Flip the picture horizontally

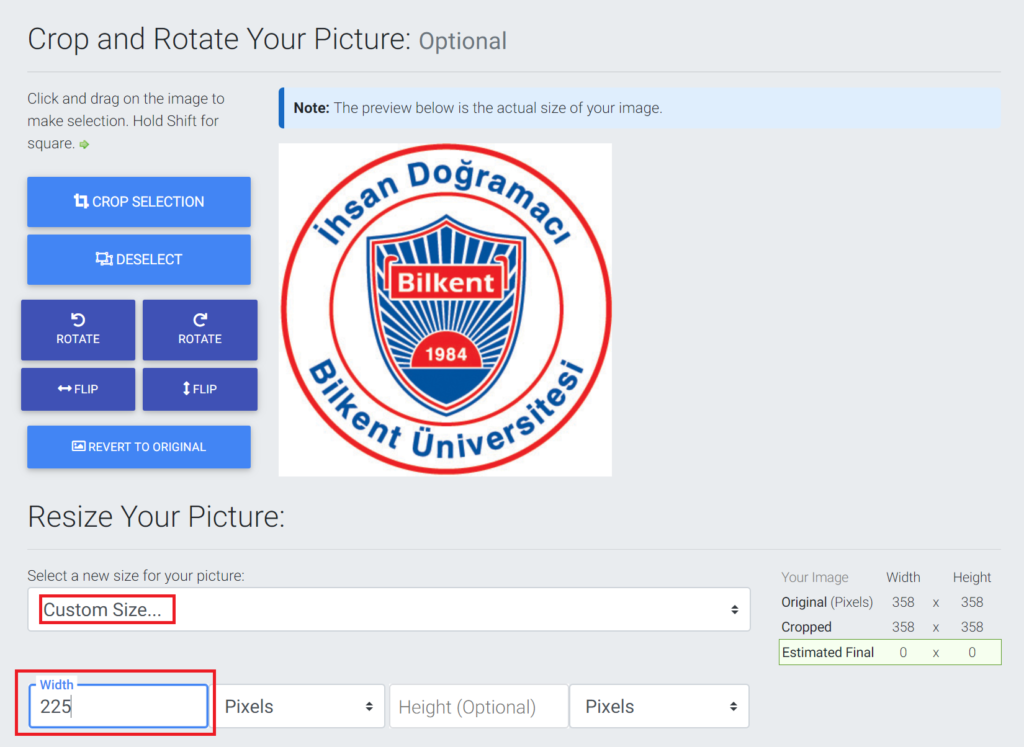pyautogui.click(x=78, y=389)
